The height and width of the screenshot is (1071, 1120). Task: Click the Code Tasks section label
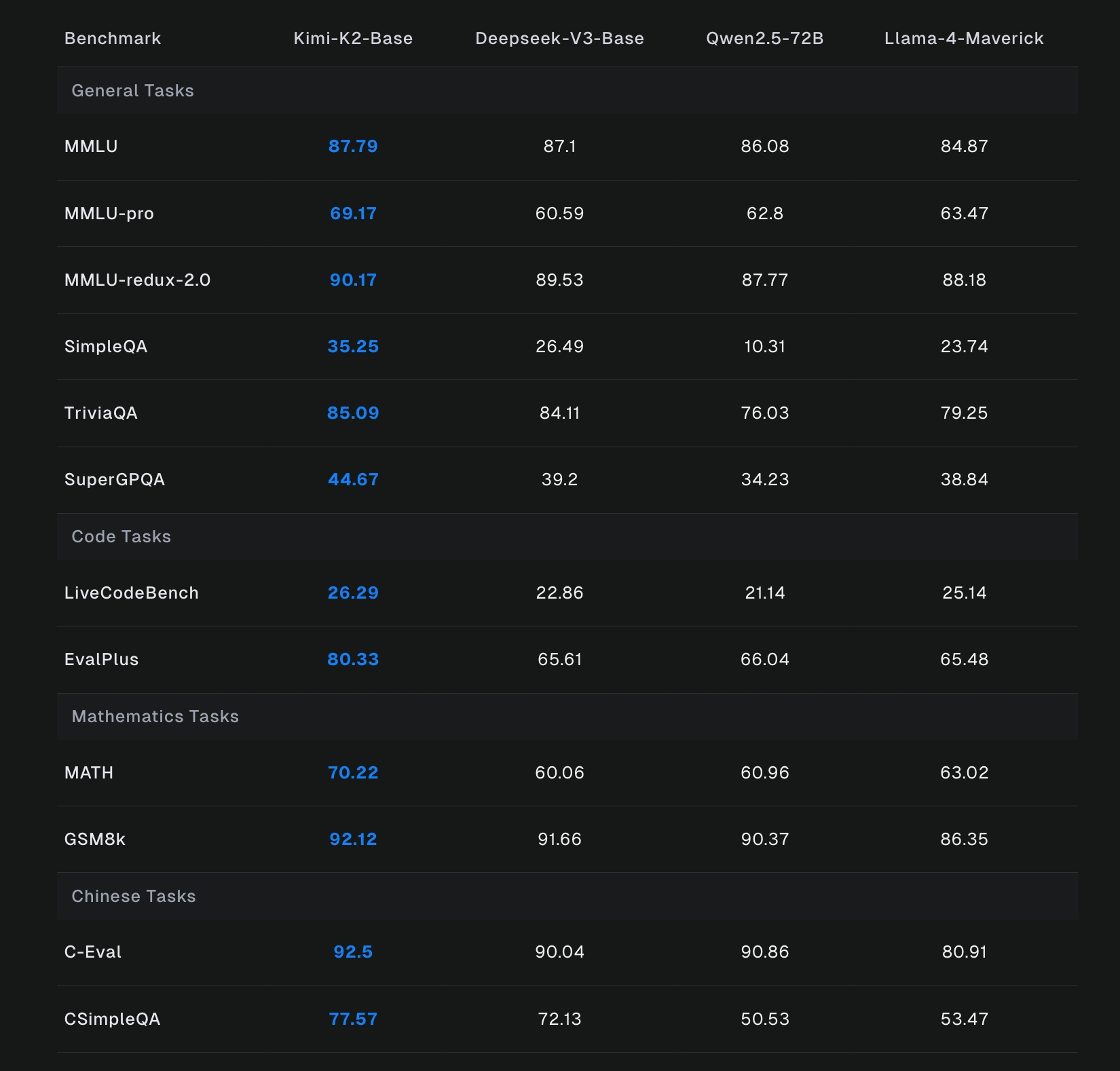121,537
